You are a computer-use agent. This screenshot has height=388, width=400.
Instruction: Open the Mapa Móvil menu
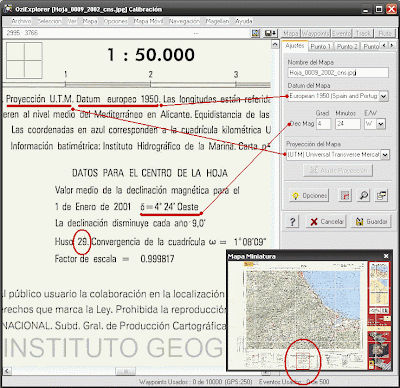[x=148, y=21]
